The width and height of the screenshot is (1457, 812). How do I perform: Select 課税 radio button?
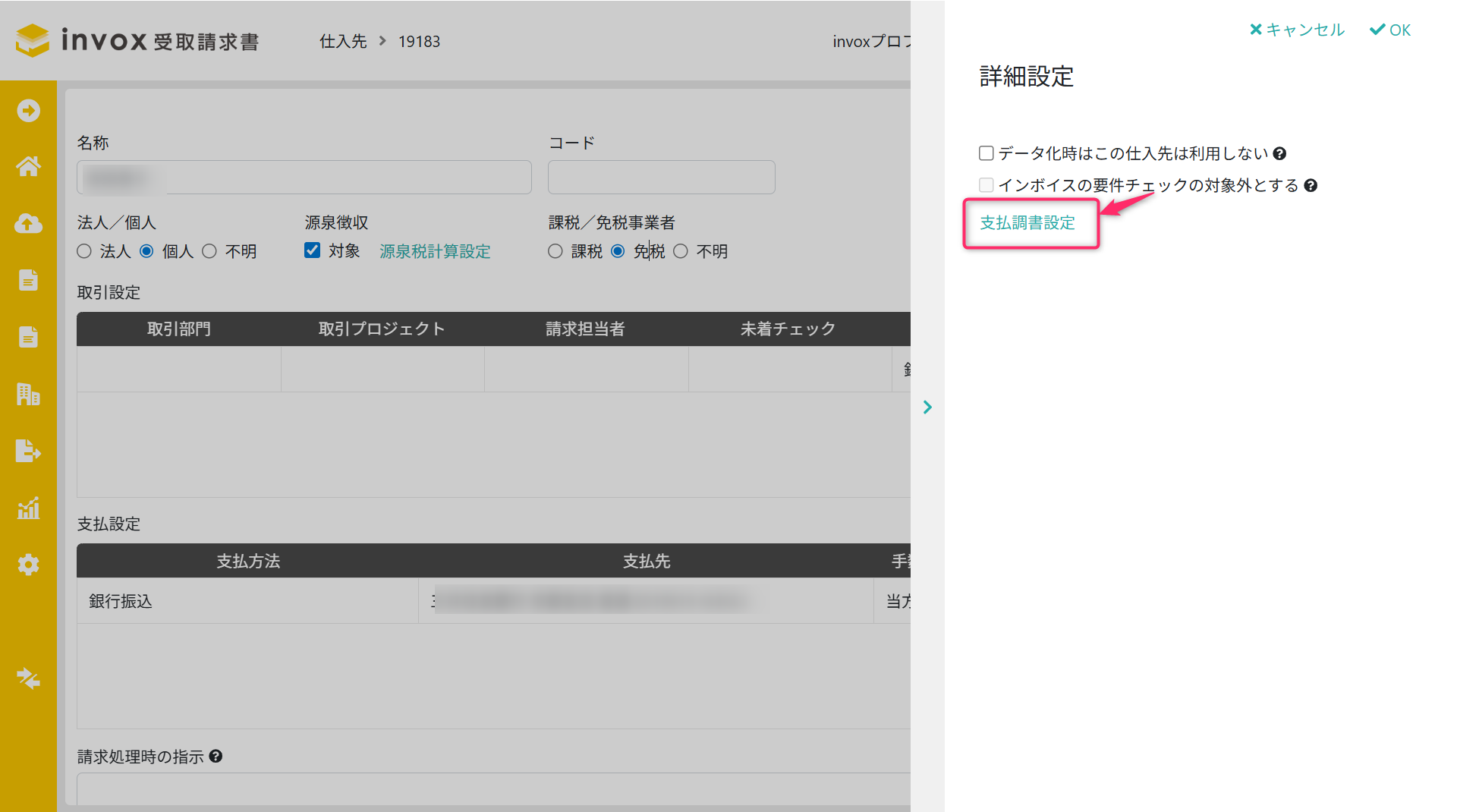(555, 251)
